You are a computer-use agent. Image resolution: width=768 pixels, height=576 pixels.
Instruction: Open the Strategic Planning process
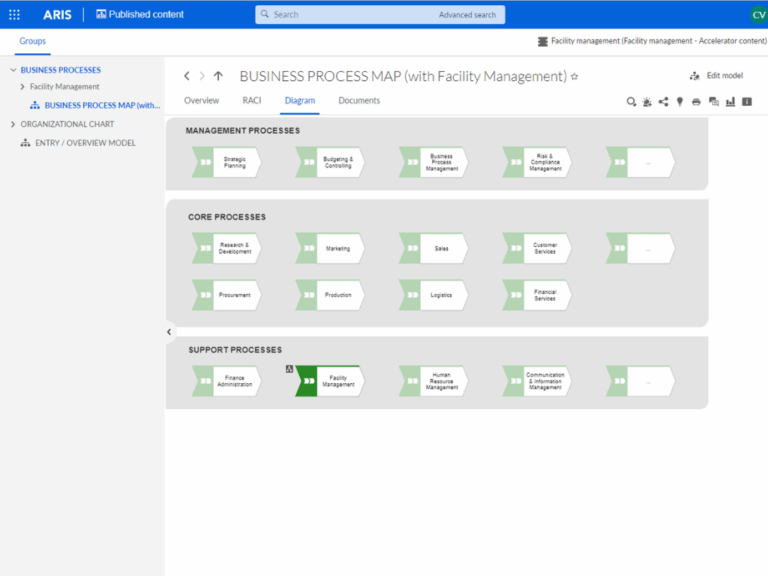coord(226,162)
